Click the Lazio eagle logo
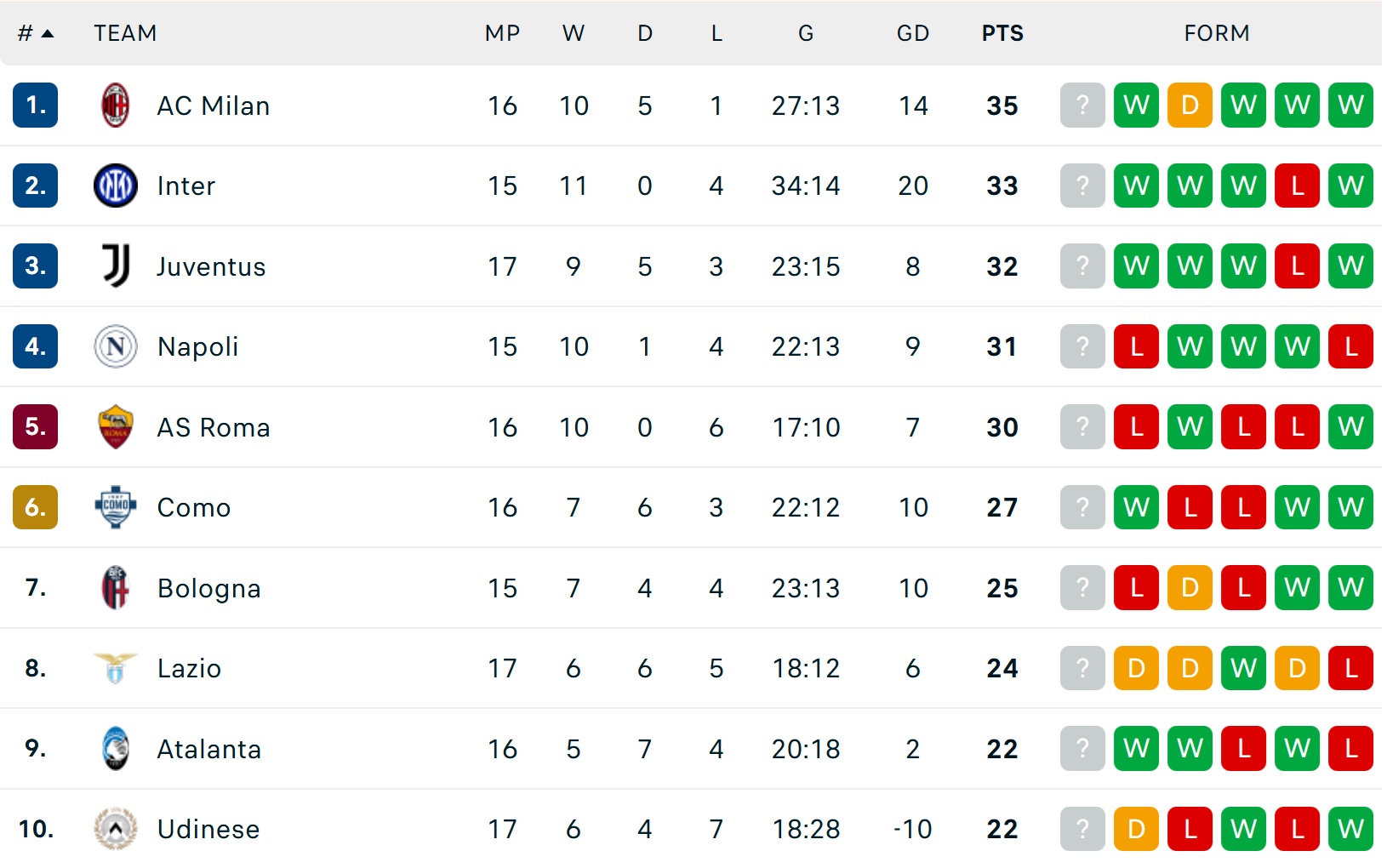This screenshot has height=868, width=1387. pos(116,668)
